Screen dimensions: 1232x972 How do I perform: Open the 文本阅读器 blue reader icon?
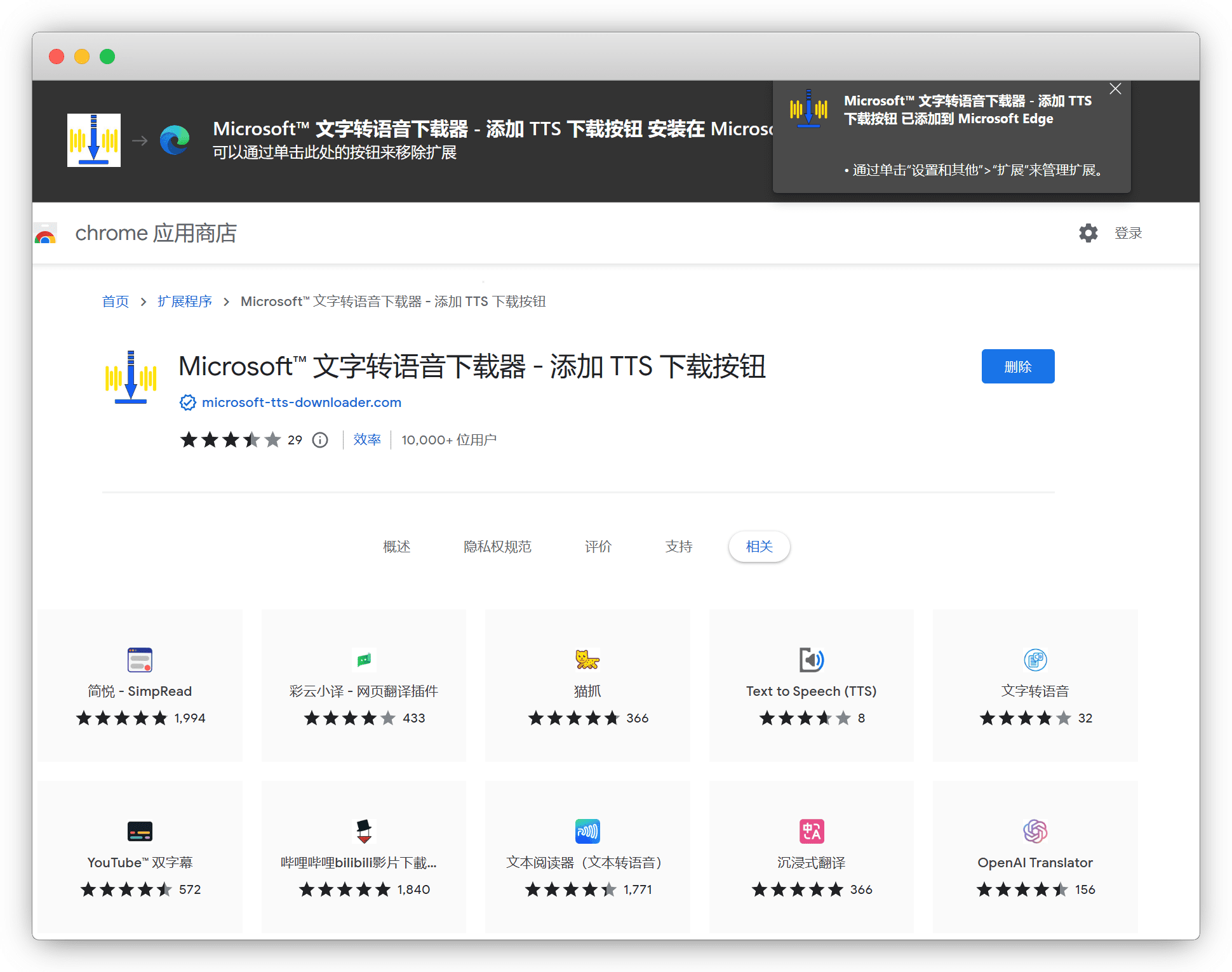587,831
